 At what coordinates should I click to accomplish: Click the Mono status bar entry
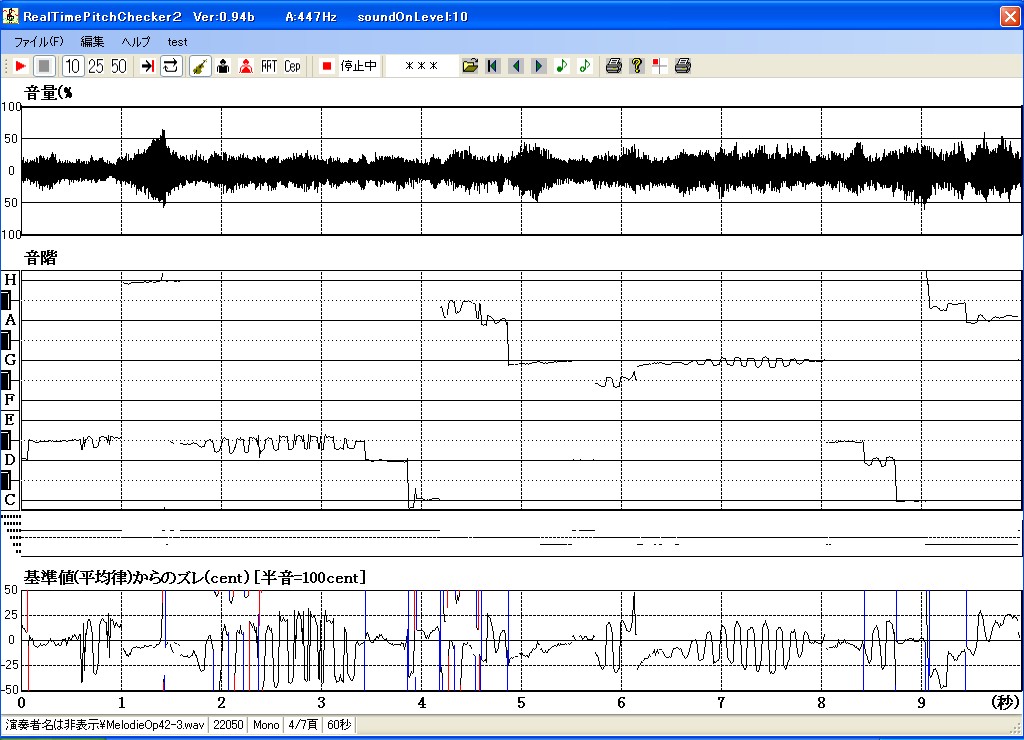[x=266, y=725]
